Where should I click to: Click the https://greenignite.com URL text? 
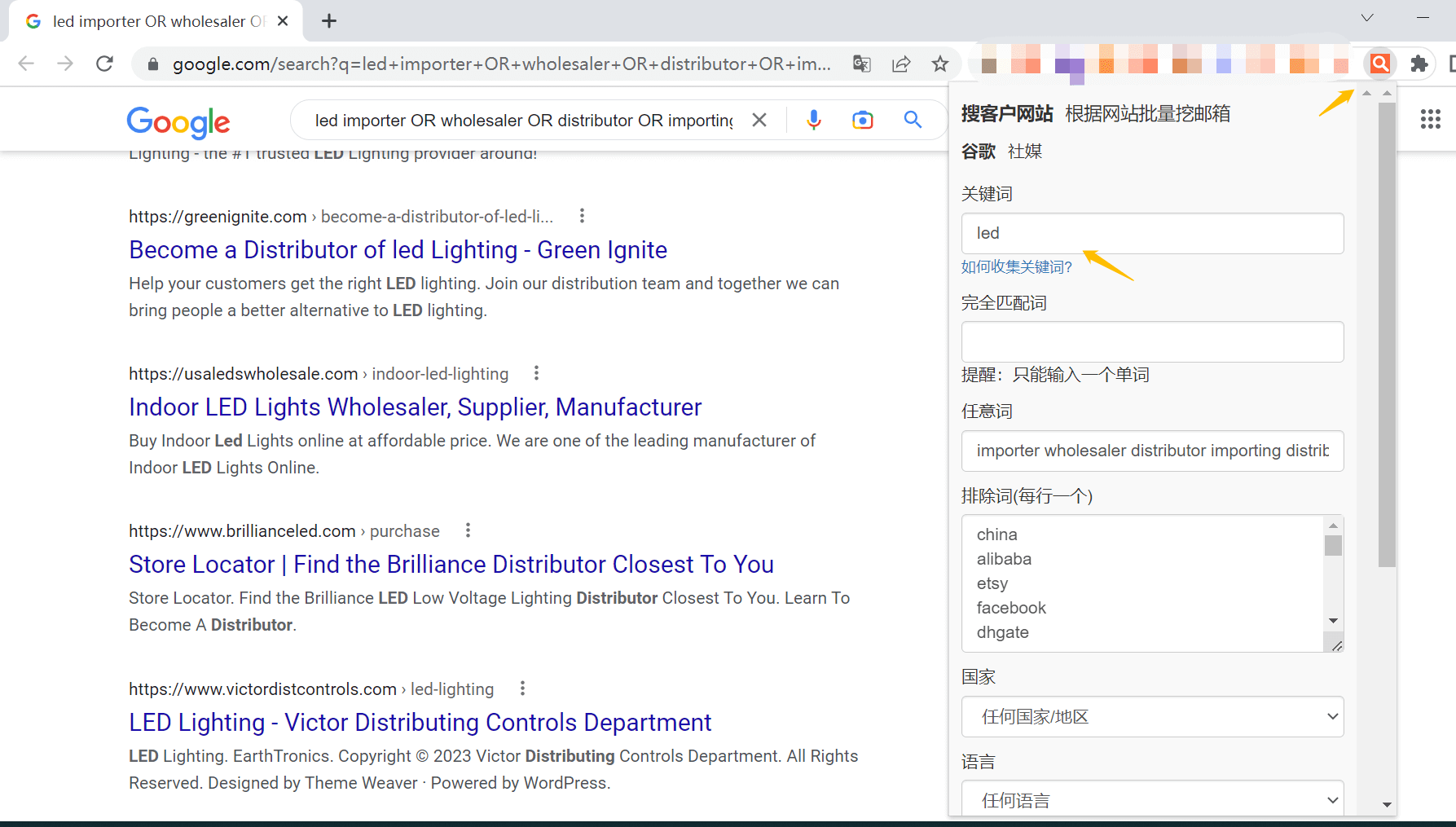click(x=218, y=217)
